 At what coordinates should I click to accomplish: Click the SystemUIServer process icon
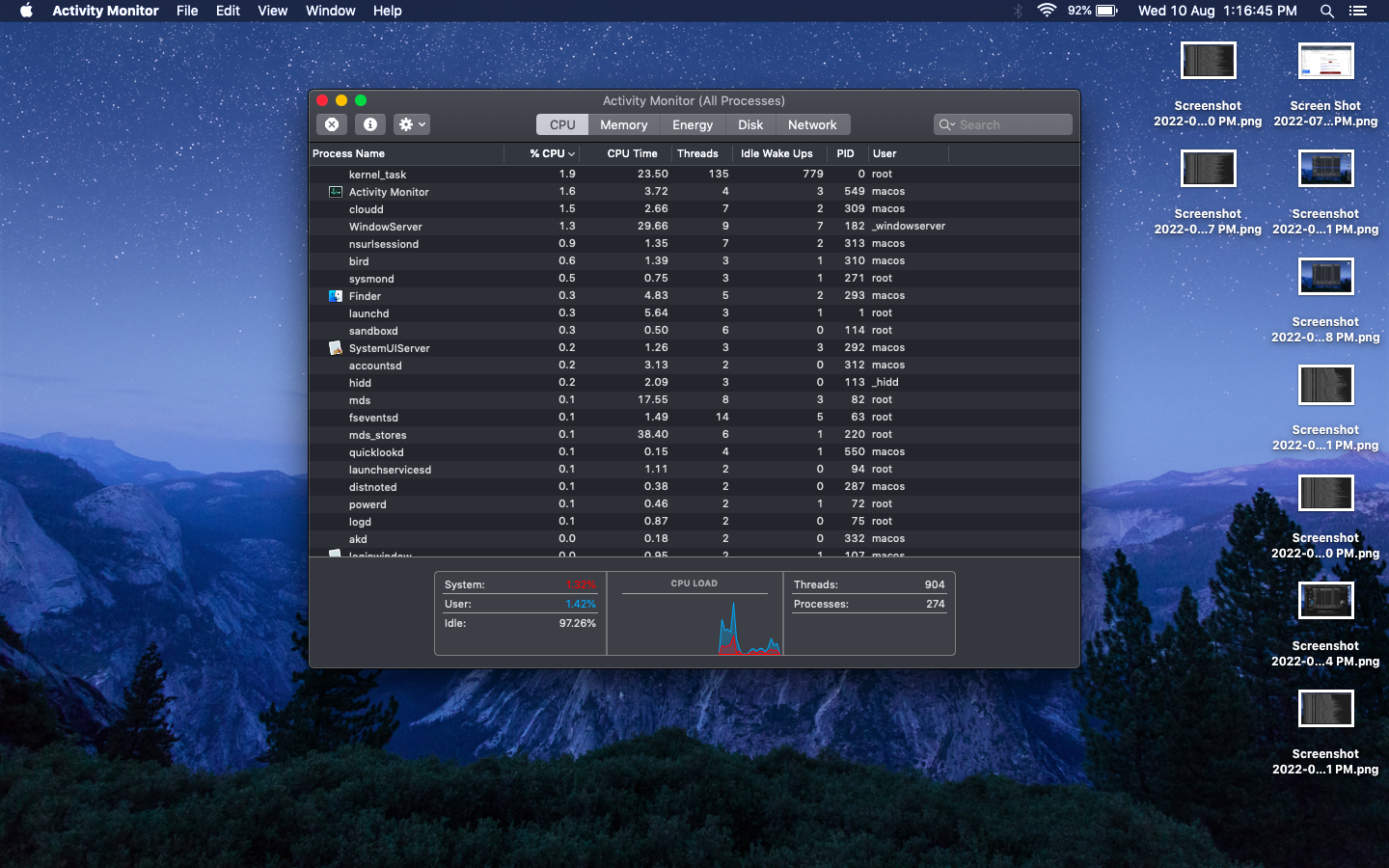point(336,348)
